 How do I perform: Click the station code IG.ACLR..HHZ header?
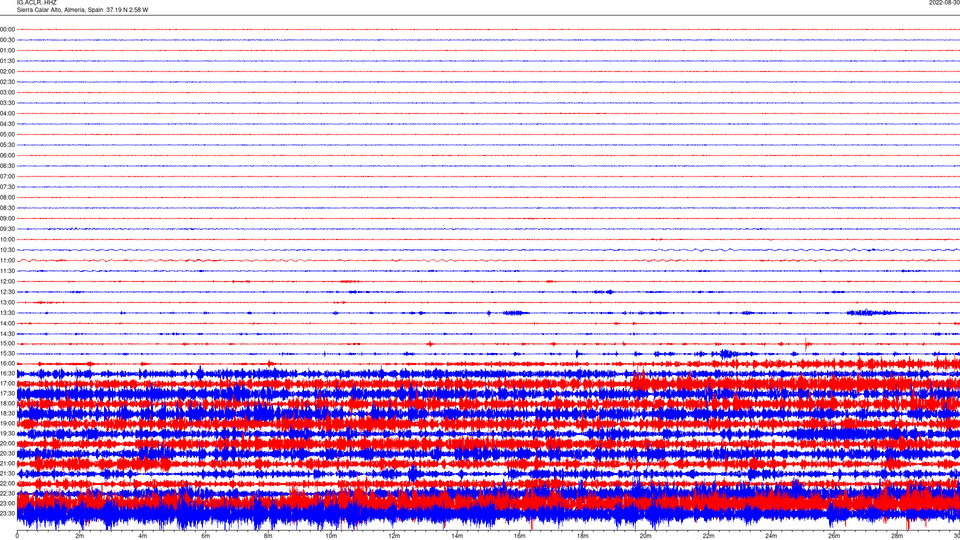tap(37, 2)
